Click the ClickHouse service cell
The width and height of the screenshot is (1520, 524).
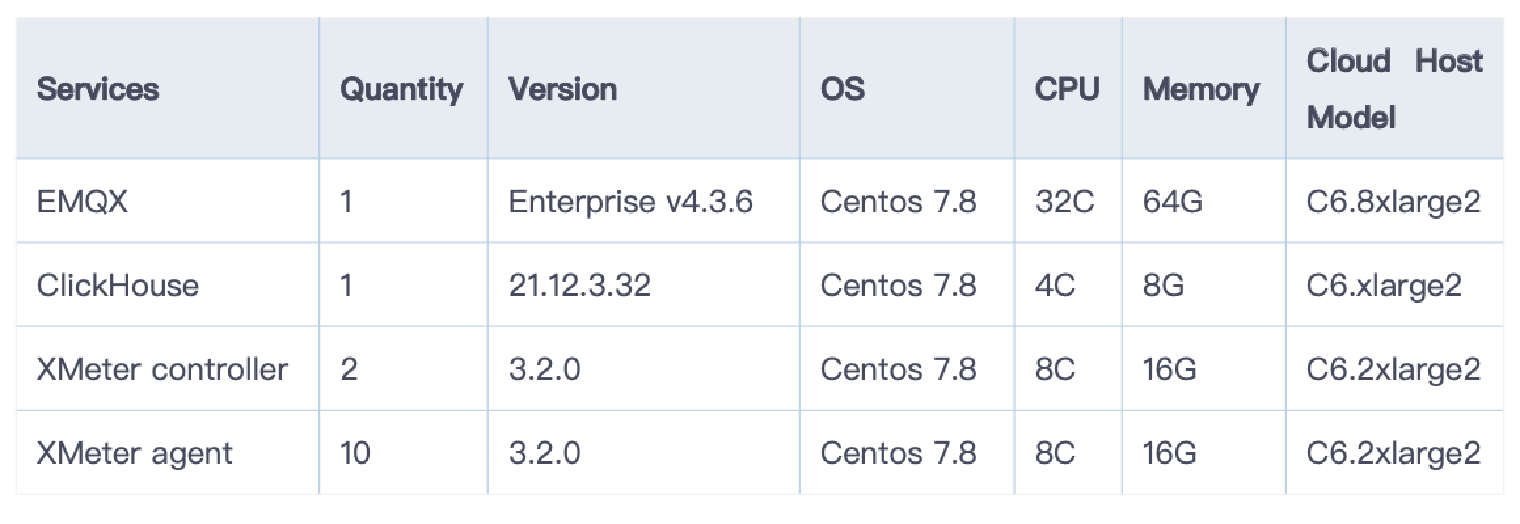pyautogui.click(x=118, y=286)
